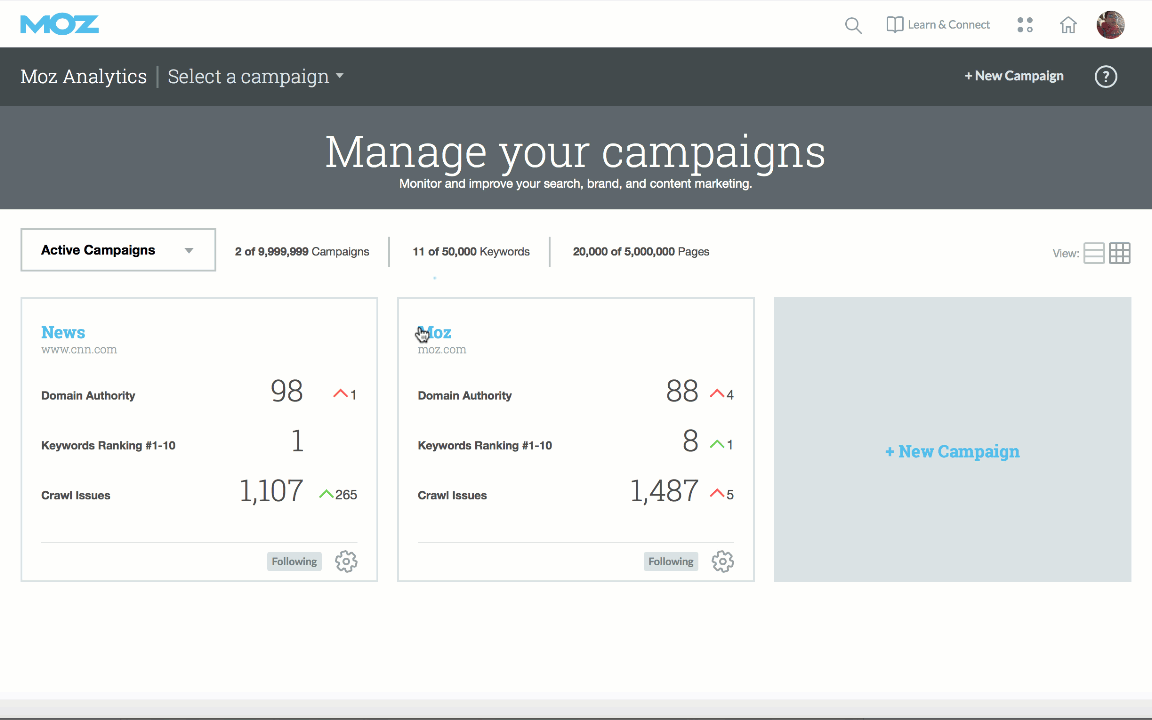Screen dimensions: 1152x720
Task: Click the large + New Campaign tile
Action: (952, 451)
